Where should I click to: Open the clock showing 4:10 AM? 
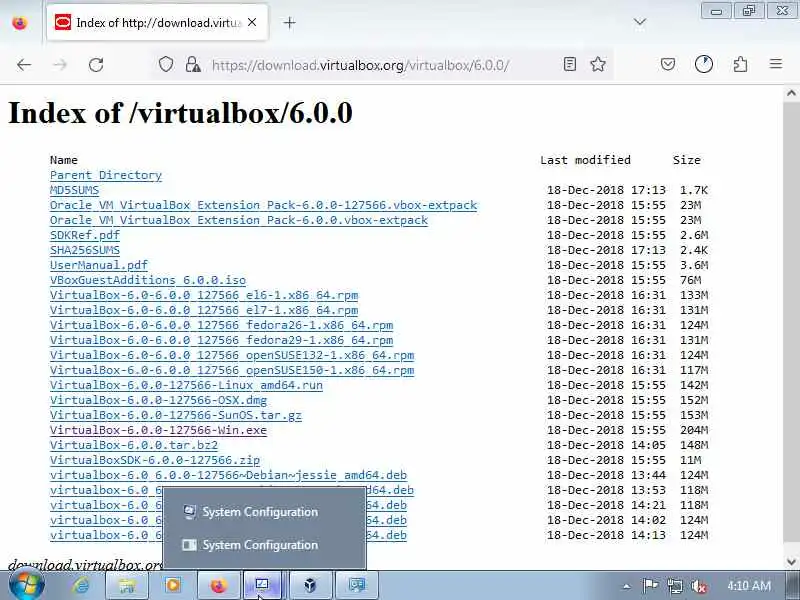[749, 585]
